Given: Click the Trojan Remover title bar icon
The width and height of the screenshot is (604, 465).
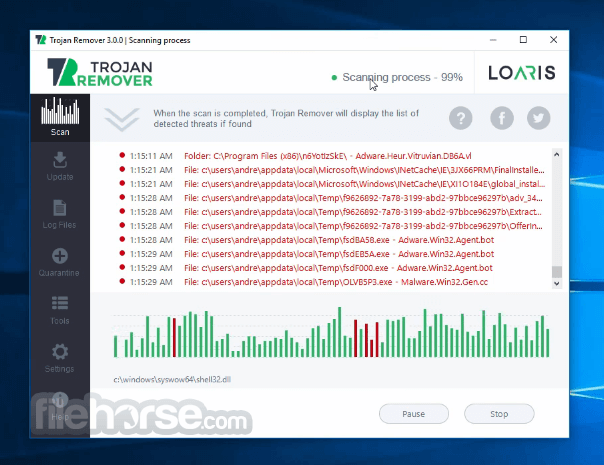Looking at the screenshot, I should 40,40.
